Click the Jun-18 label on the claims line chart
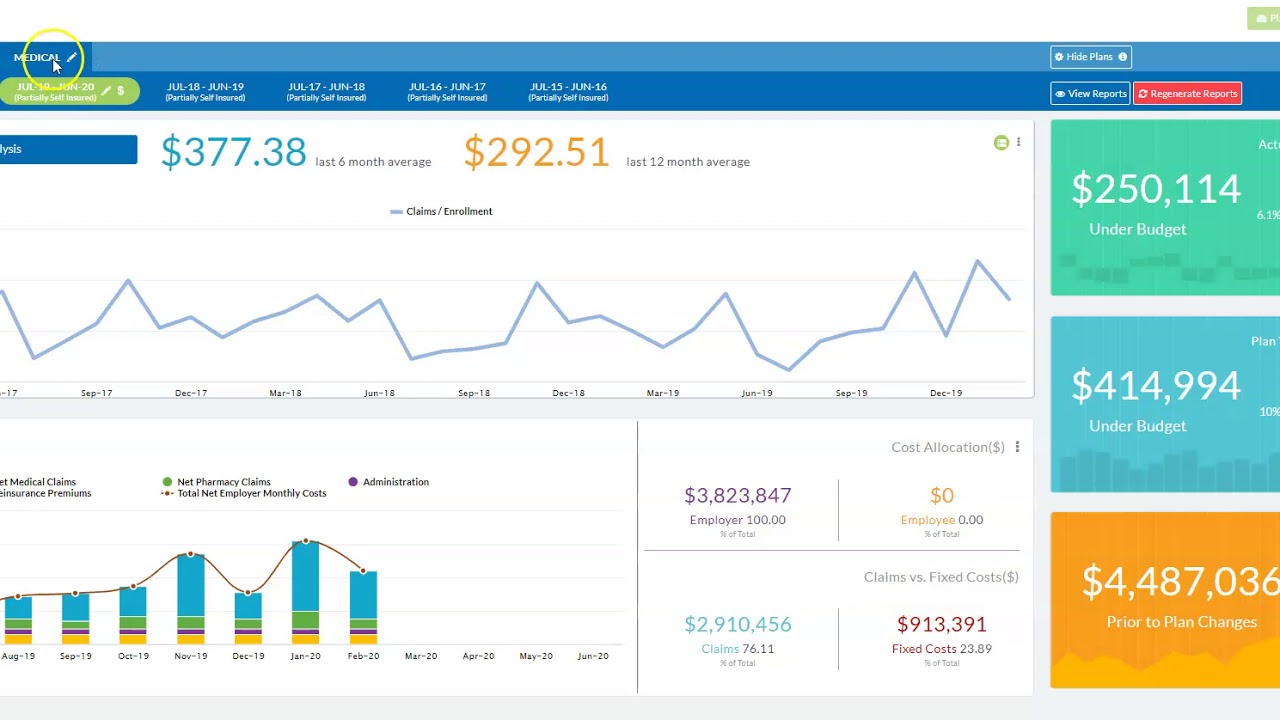Screen dimensions: 1280x720 [379, 393]
